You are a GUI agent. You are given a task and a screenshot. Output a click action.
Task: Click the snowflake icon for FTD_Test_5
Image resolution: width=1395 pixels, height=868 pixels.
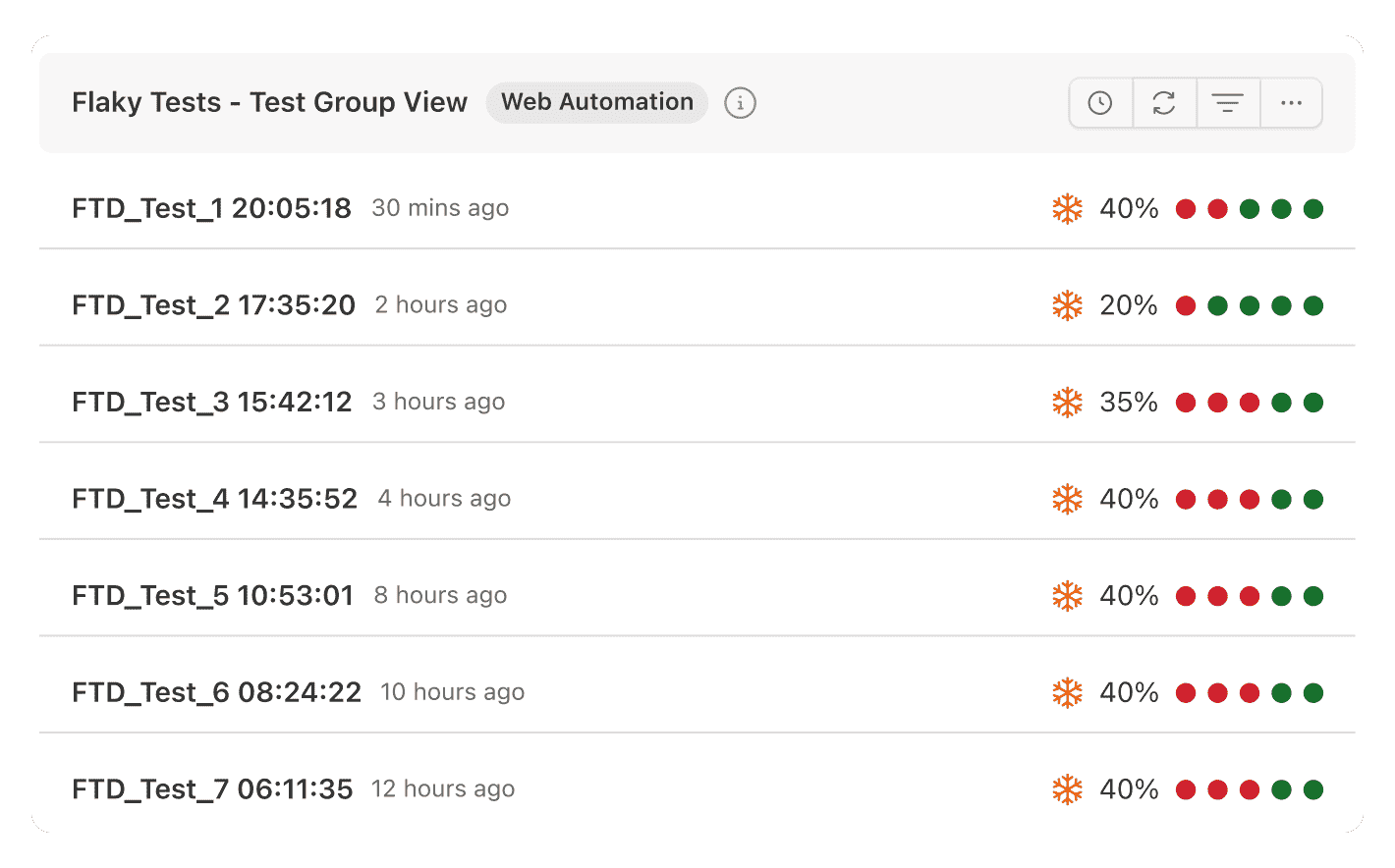tap(1067, 595)
